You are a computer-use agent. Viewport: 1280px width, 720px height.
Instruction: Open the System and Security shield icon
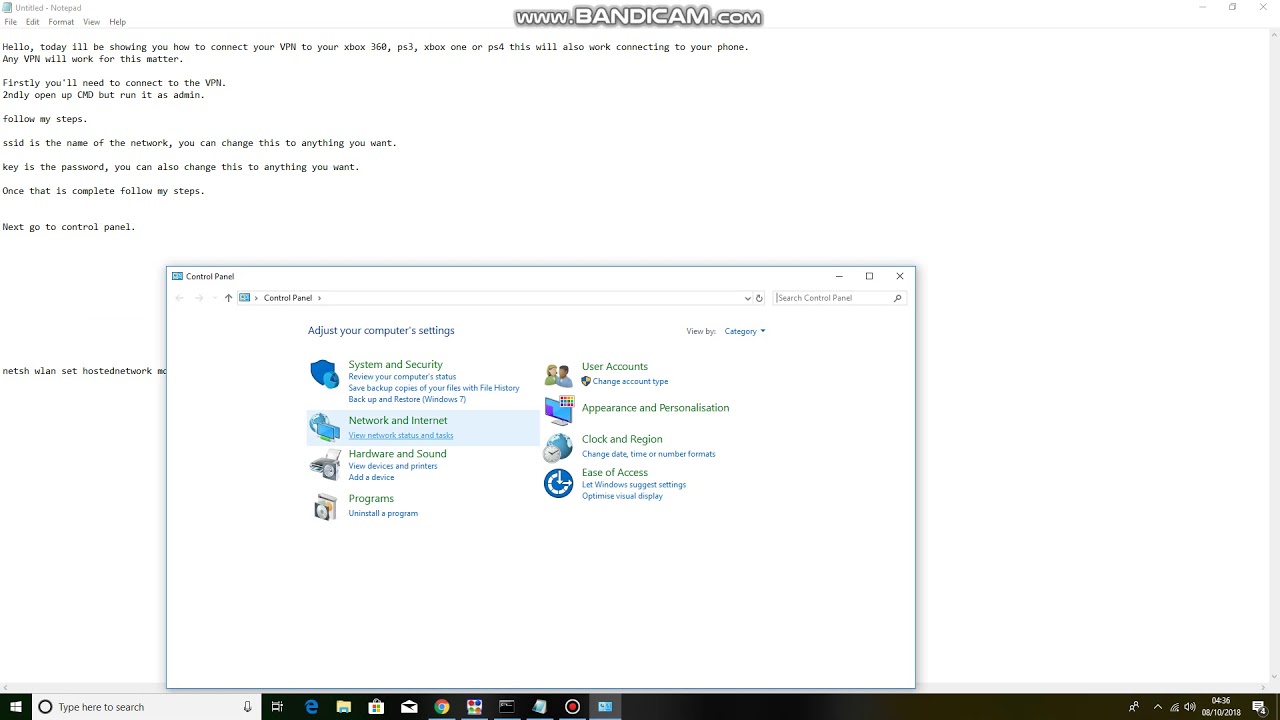pyautogui.click(x=324, y=374)
